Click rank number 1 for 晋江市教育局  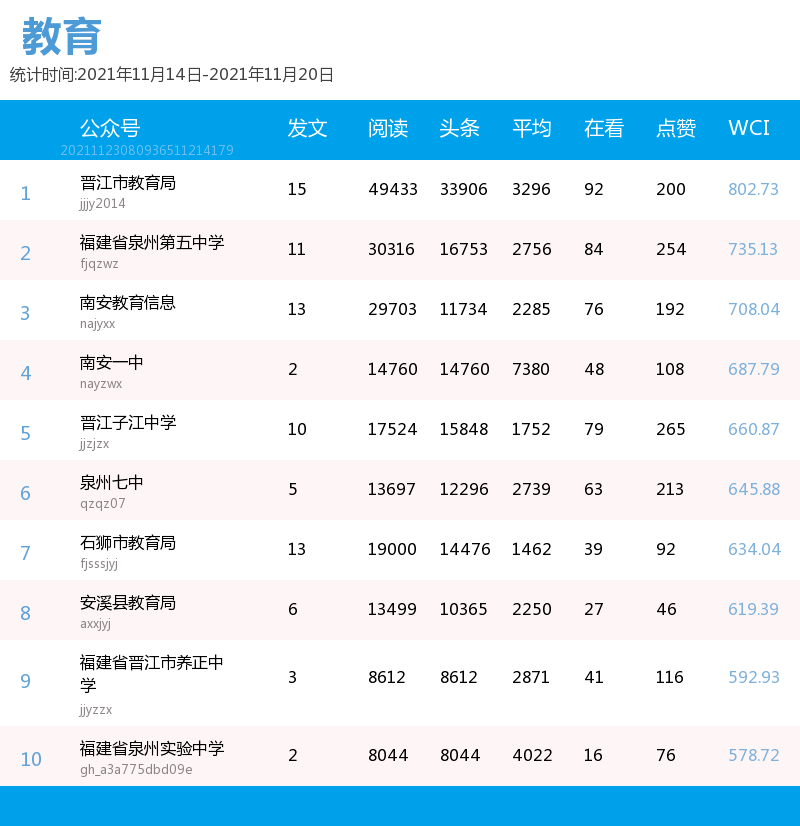(25, 193)
